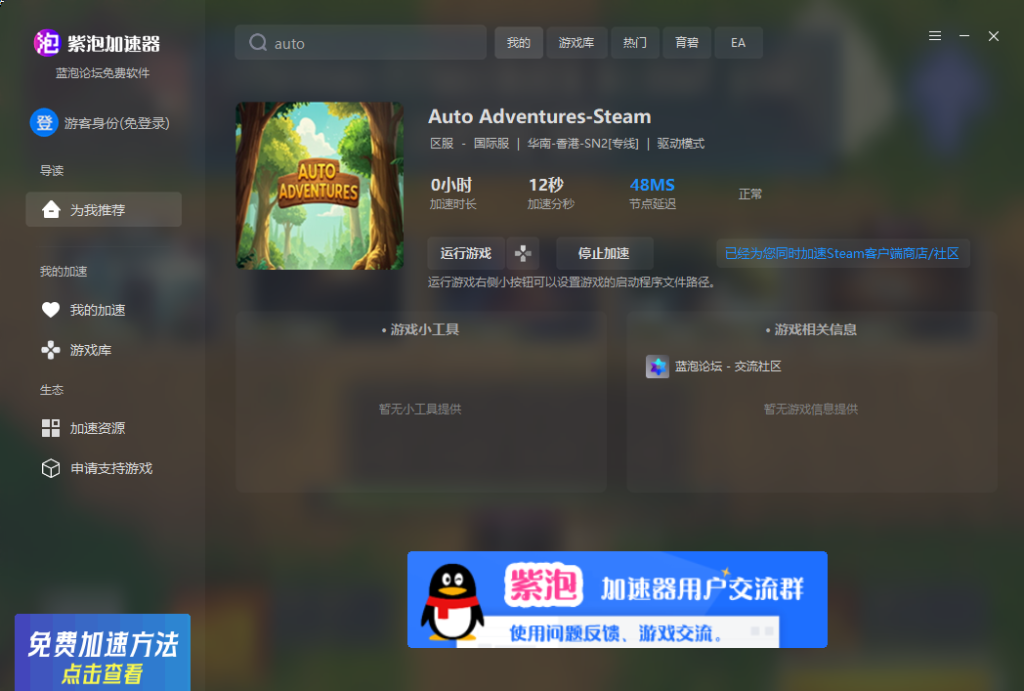Viewport: 1024px width, 691px height.
Task: Switch to the top 游戏库 tab
Action: click(577, 42)
